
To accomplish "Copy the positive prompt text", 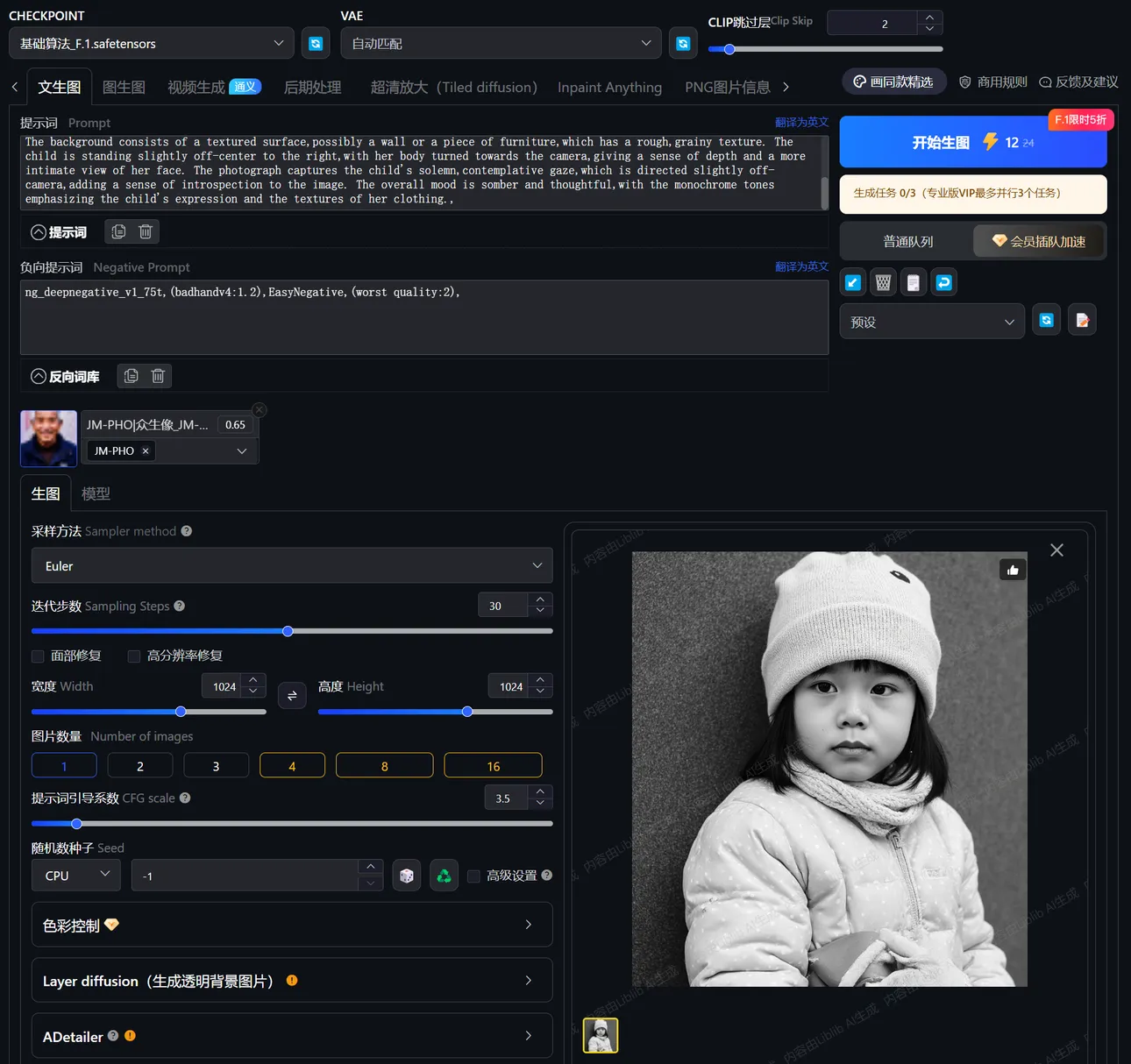I will (119, 231).
